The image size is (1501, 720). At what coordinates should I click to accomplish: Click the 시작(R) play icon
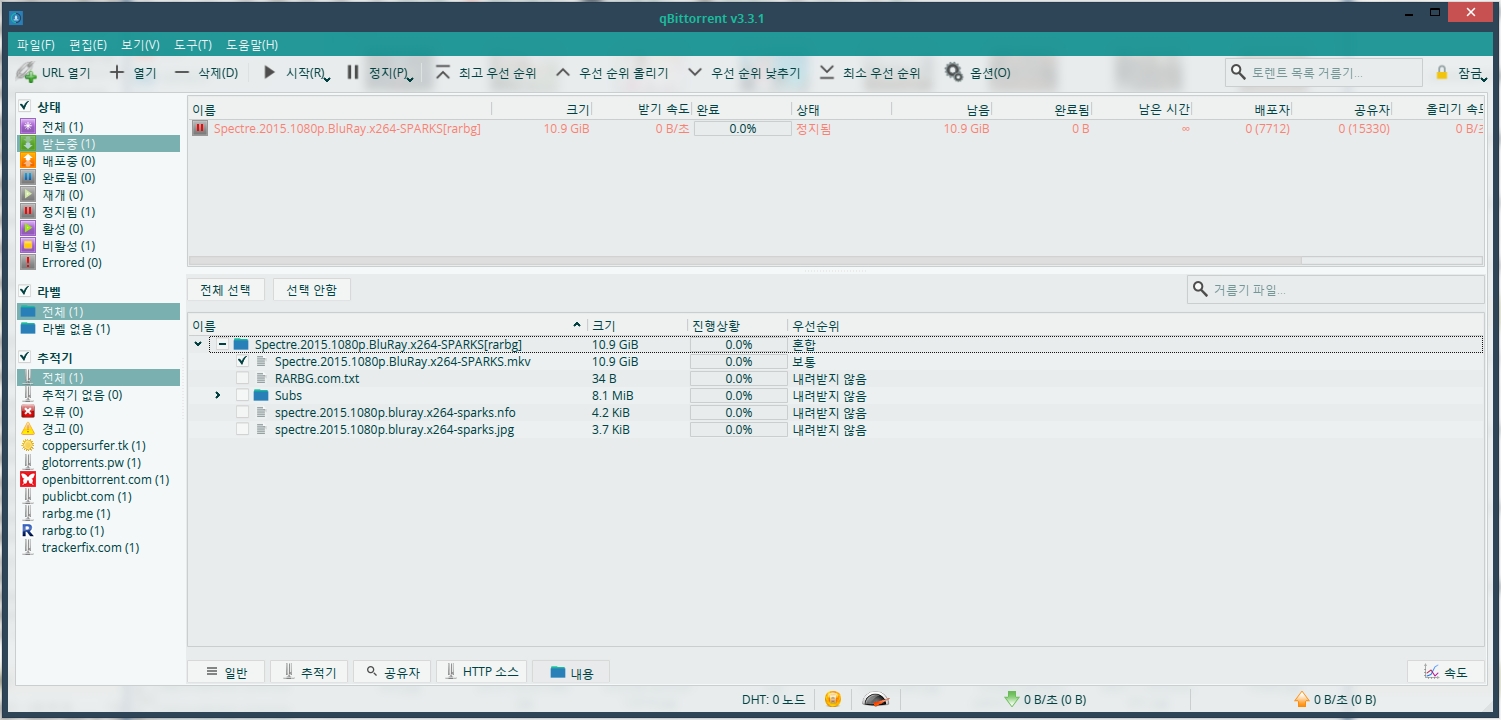coord(269,72)
